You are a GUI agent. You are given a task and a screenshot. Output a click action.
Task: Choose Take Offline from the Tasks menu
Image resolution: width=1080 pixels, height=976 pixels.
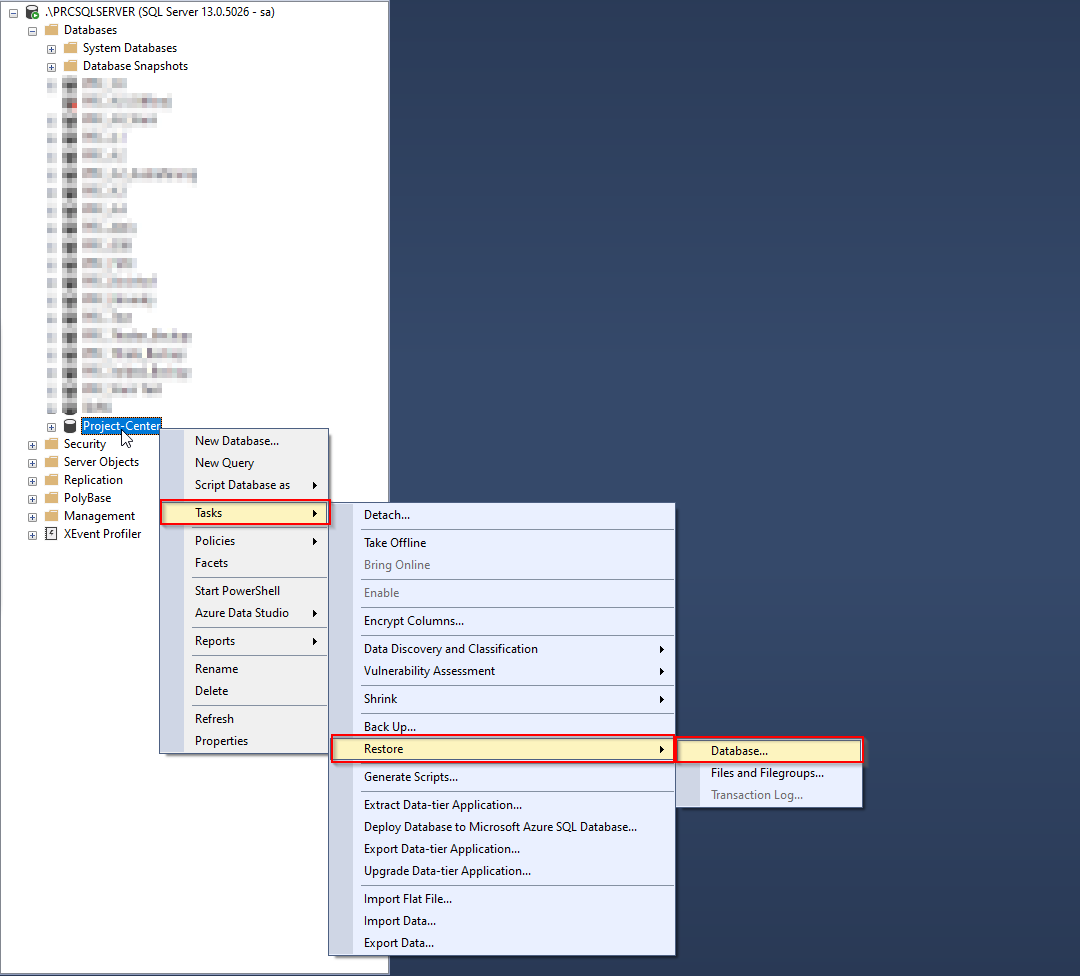pyautogui.click(x=395, y=543)
